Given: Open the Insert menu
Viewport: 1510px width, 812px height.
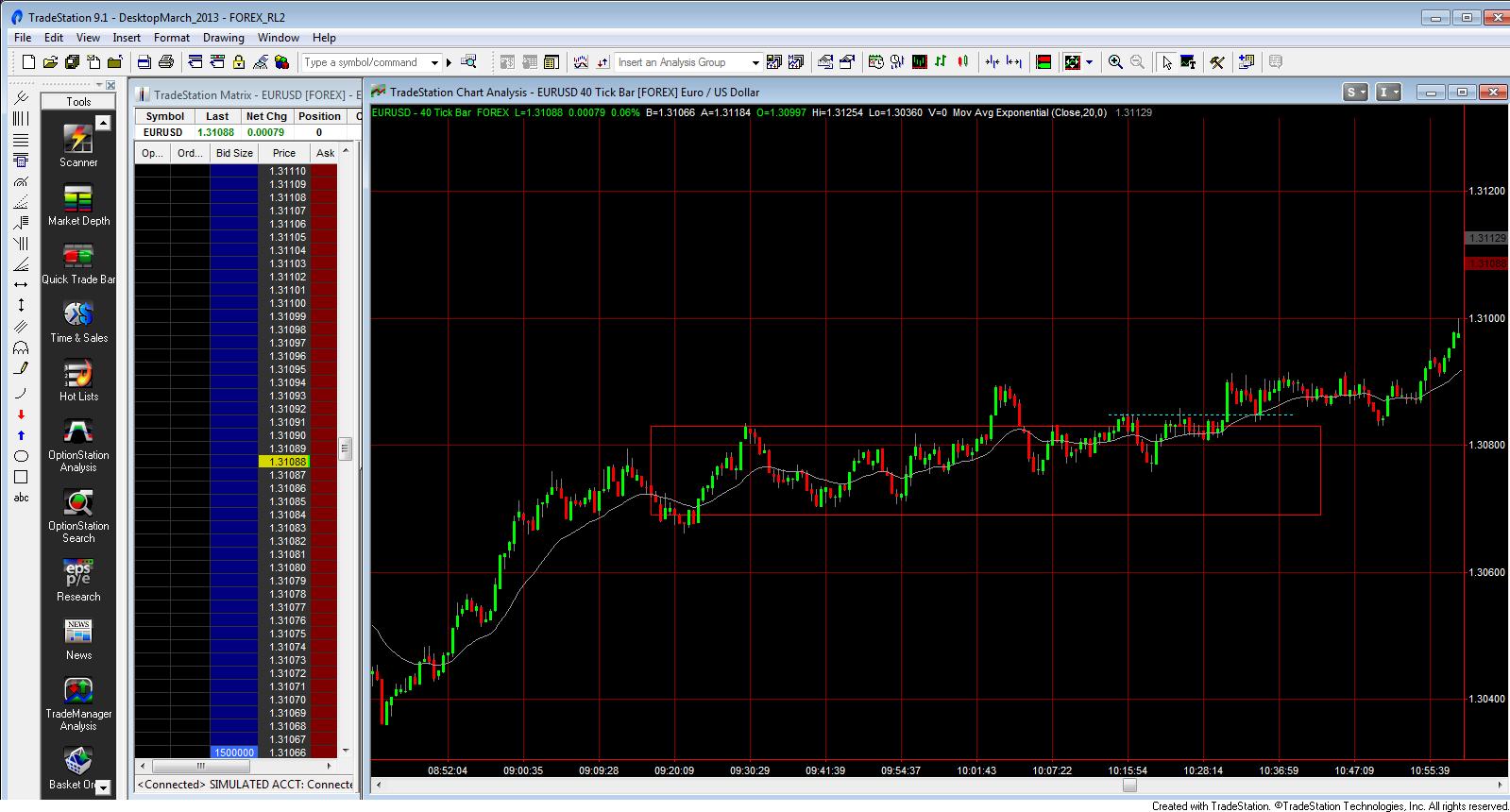Looking at the screenshot, I should 127,38.
